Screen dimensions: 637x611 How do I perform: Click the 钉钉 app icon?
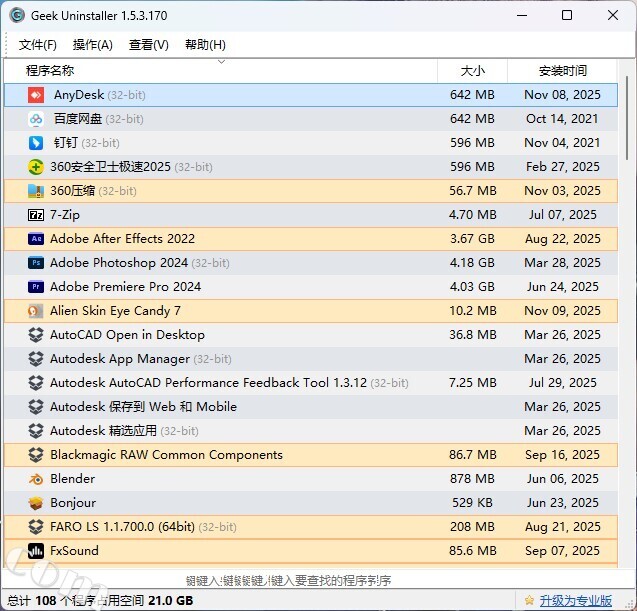click(36, 143)
